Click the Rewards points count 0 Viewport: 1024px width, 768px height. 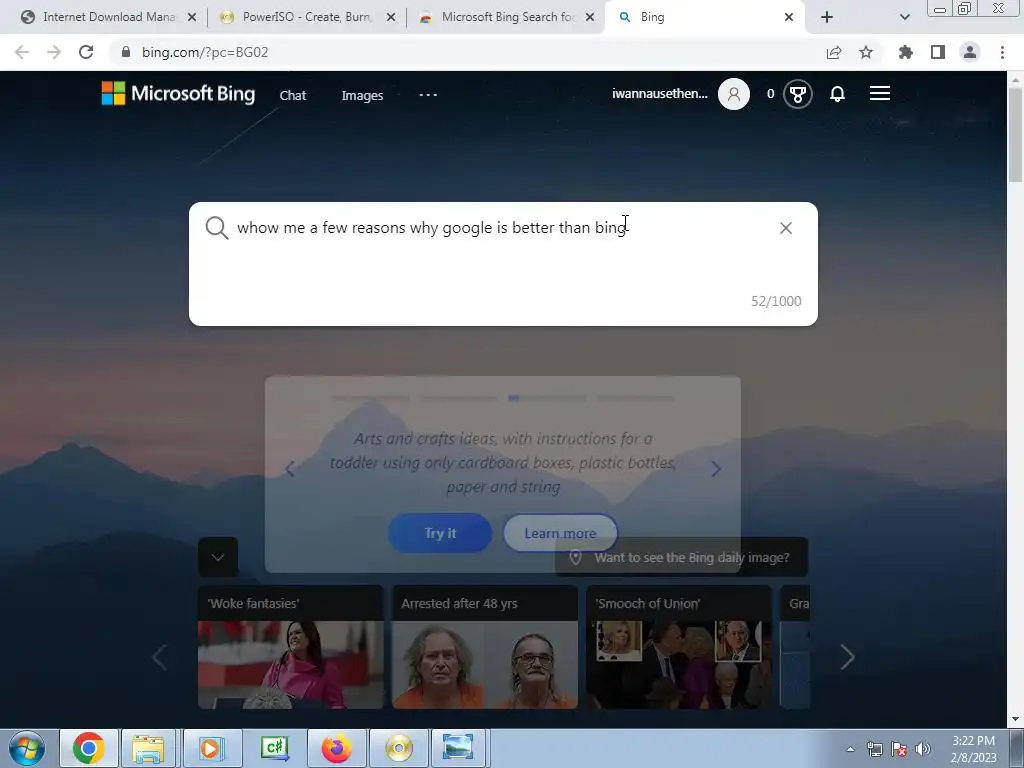click(771, 94)
